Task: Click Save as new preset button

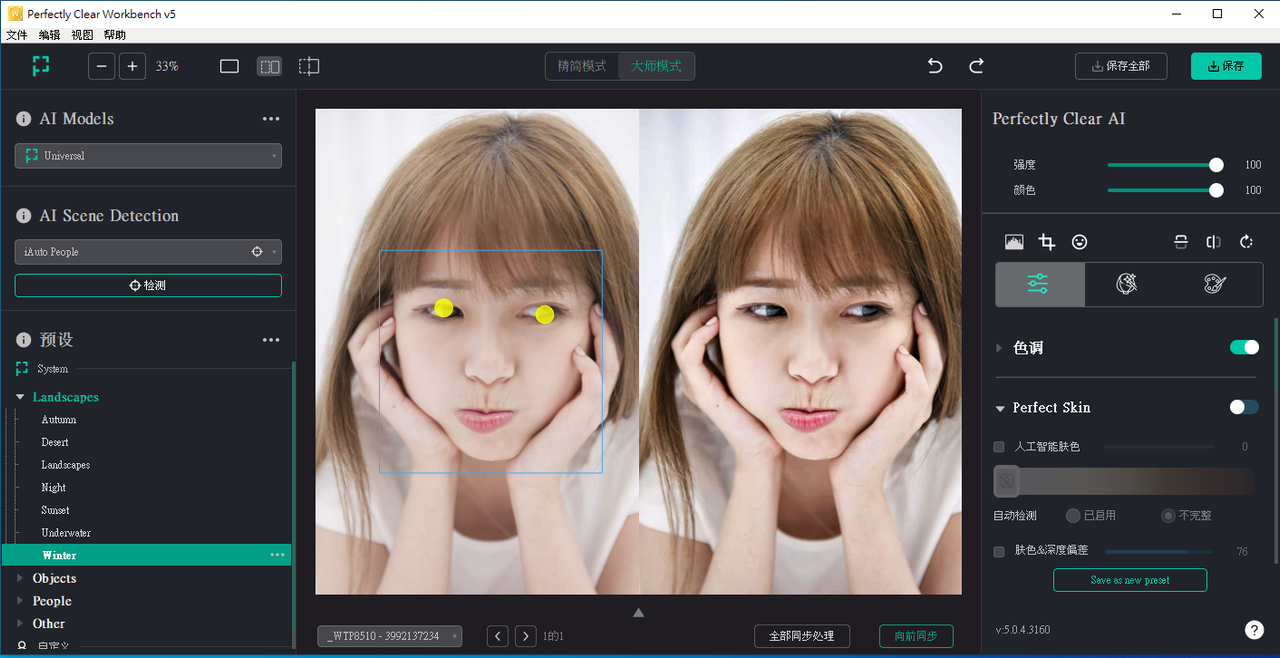Action: (1129, 580)
